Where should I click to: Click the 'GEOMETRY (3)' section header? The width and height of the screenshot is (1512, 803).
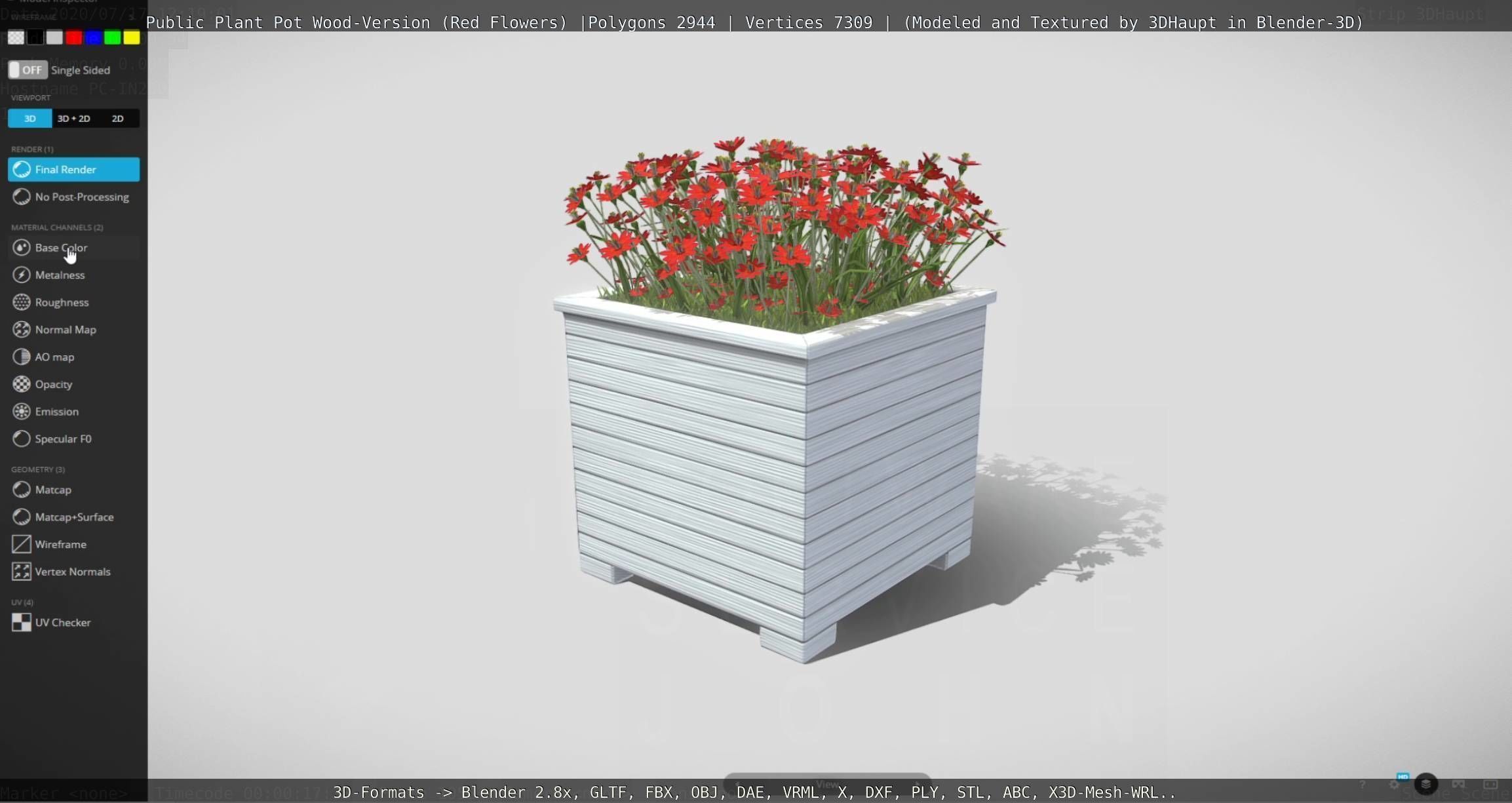click(x=38, y=470)
